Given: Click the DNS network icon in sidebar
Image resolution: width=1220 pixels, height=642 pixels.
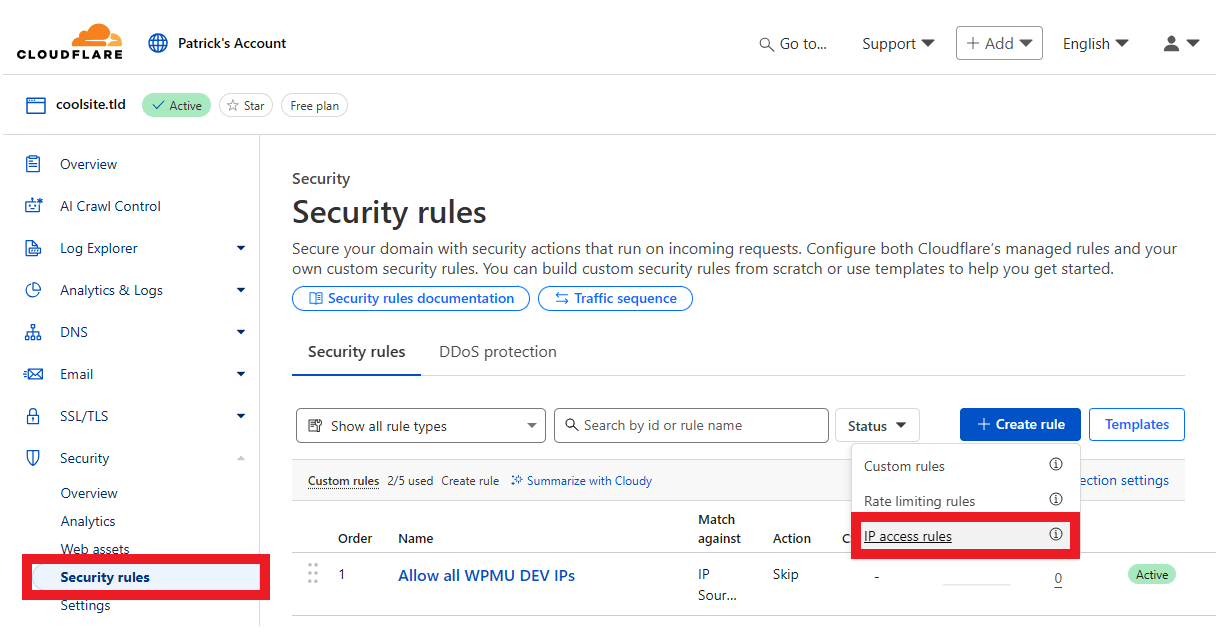Looking at the screenshot, I should 34,332.
